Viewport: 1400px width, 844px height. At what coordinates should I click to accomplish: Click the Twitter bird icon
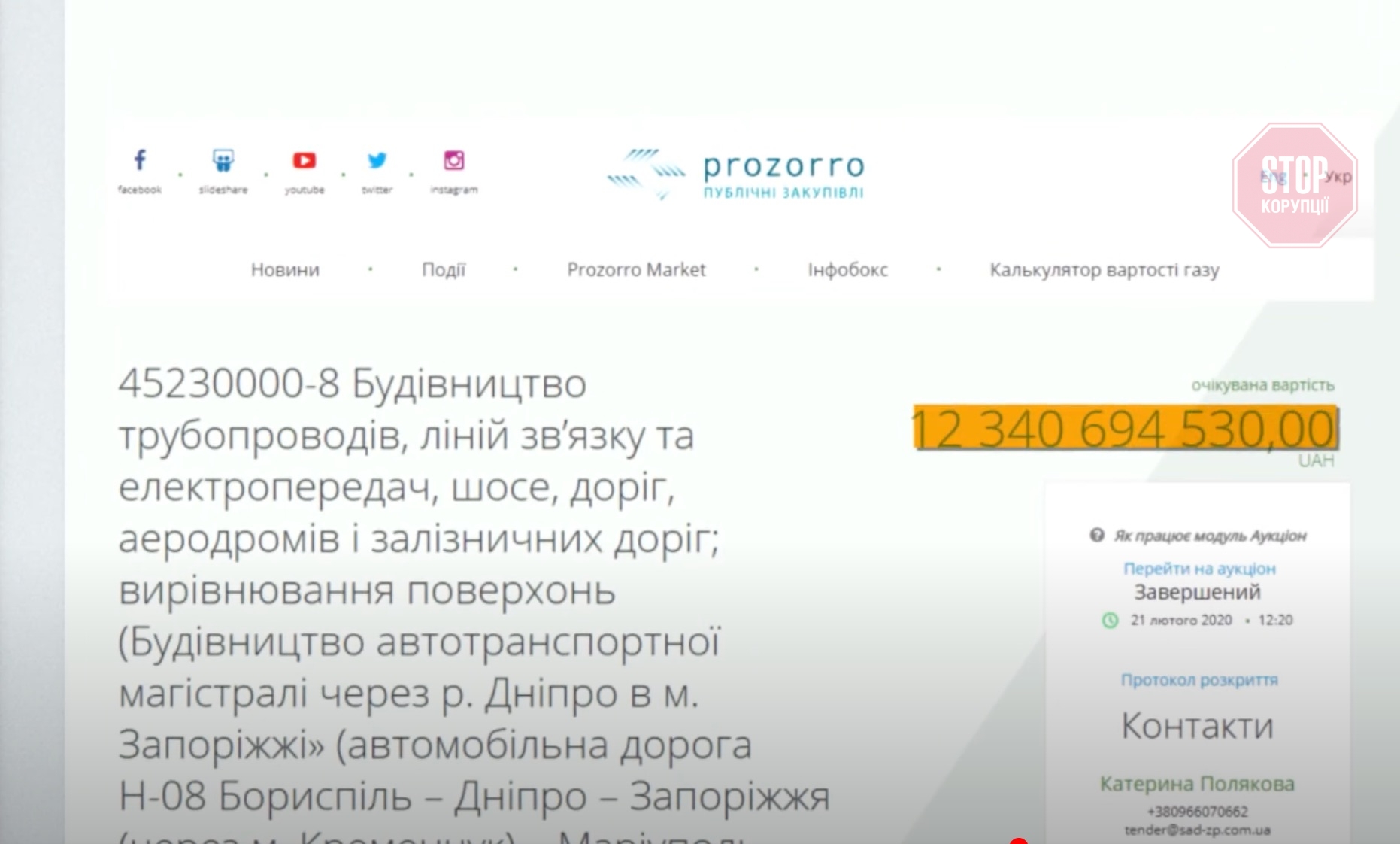click(x=377, y=160)
